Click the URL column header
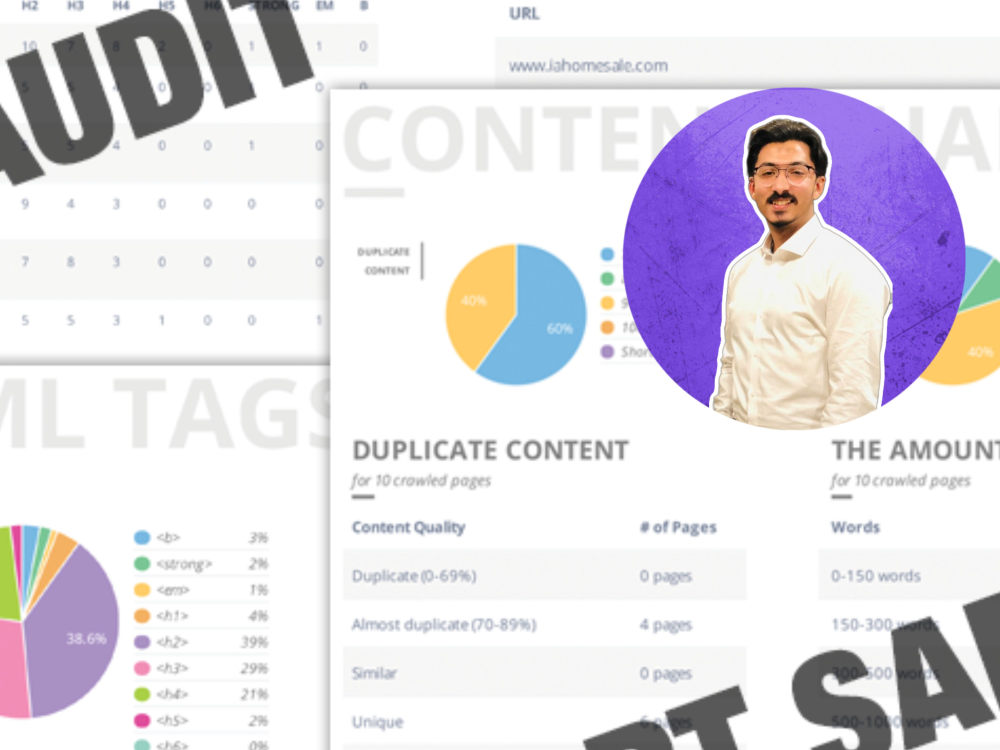 (x=524, y=13)
